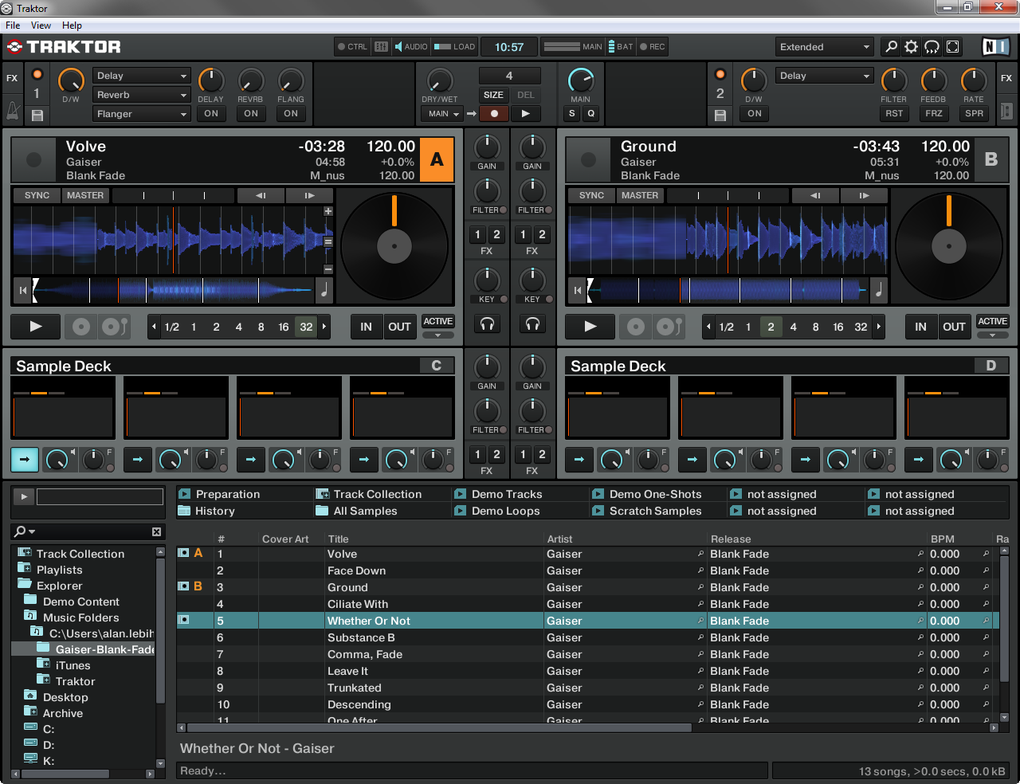Image resolution: width=1020 pixels, height=784 pixels.
Task: Select the Track Collection tree item
Action: [x=80, y=554]
